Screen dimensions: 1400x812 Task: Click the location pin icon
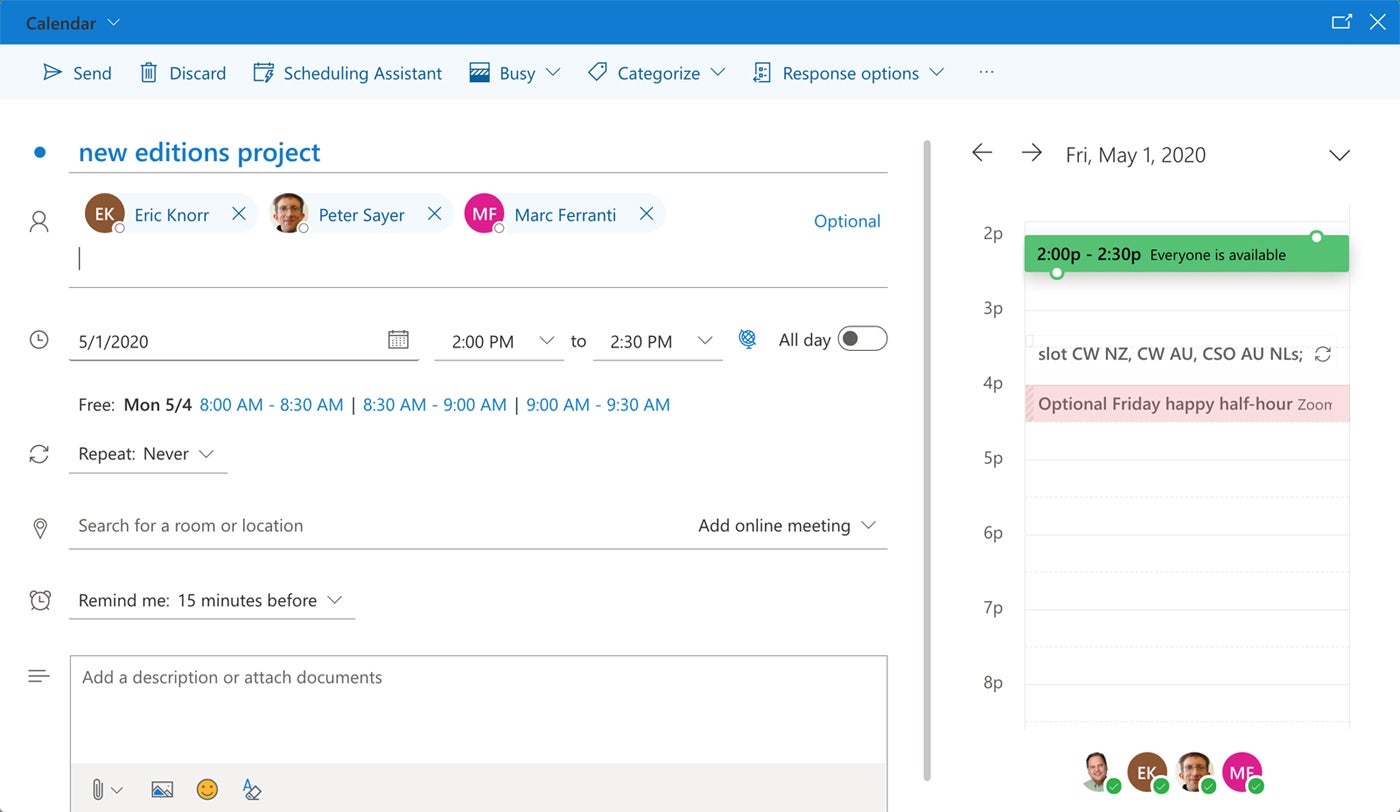point(40,528)
